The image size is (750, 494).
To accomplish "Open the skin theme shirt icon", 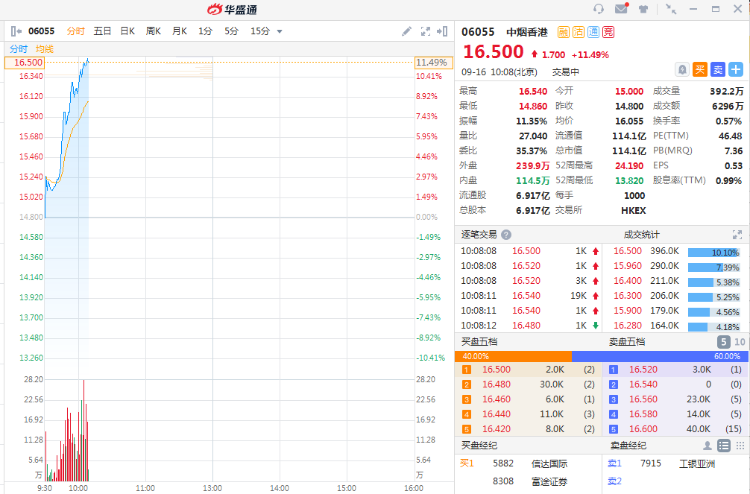I will click(x=641, y=9).
